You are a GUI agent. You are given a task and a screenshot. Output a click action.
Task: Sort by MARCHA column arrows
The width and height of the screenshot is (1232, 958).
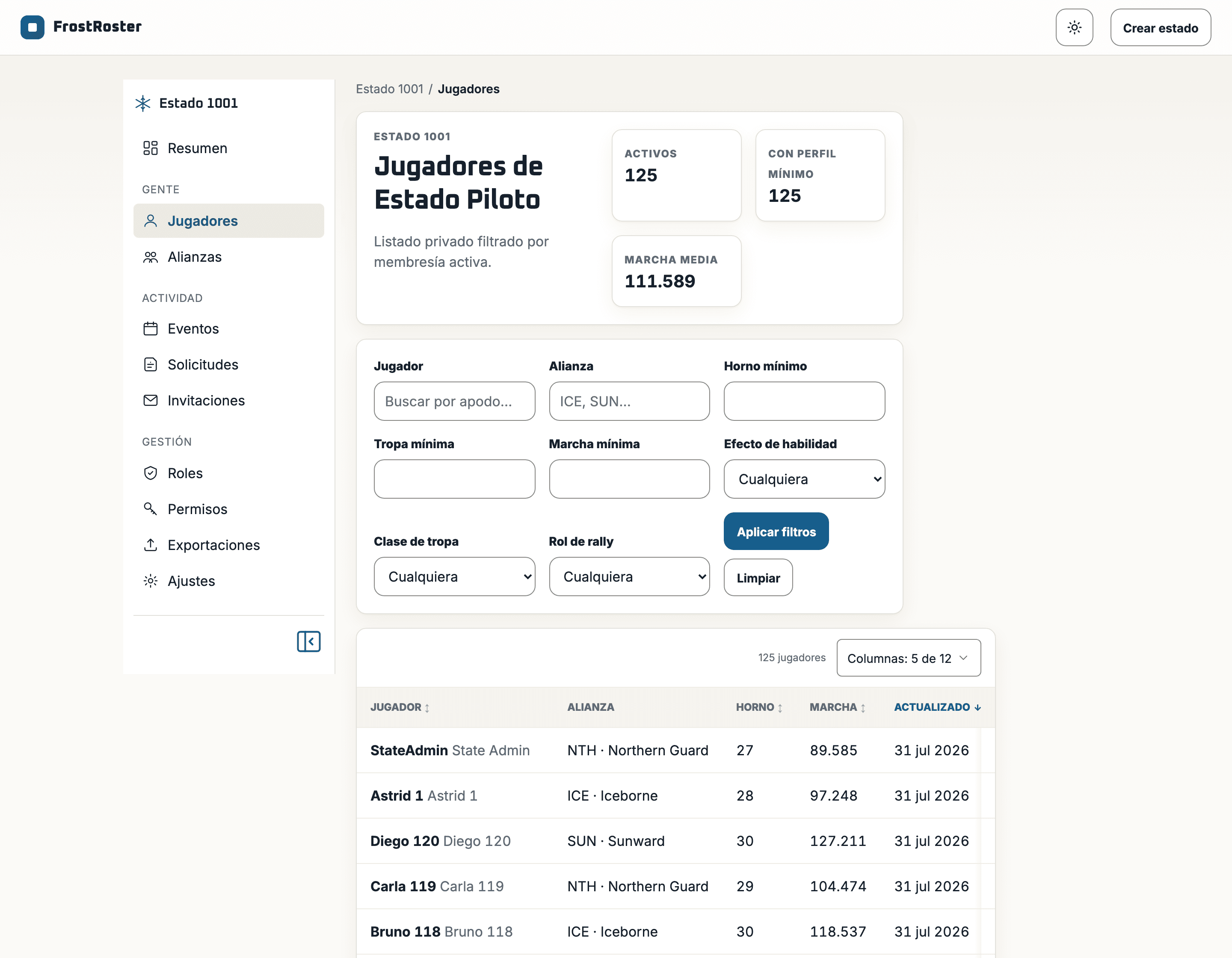(863, 708)
